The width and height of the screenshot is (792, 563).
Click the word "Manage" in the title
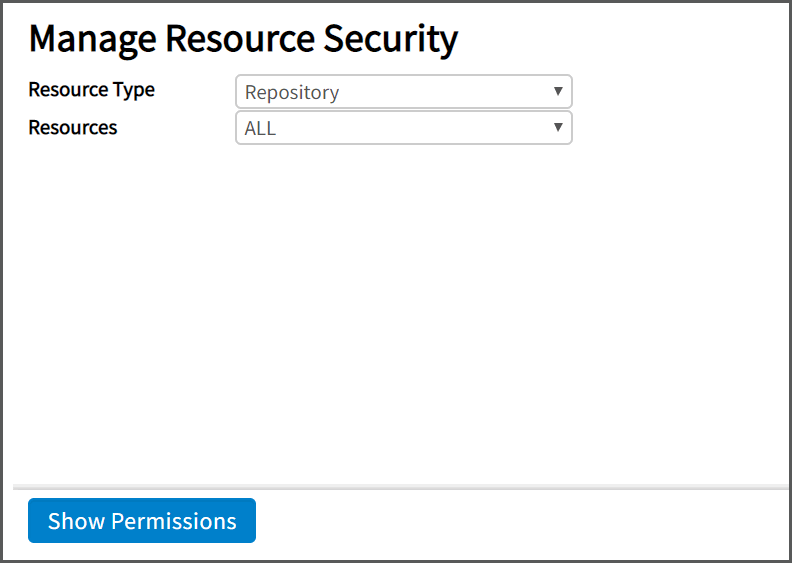pos(93,39)
